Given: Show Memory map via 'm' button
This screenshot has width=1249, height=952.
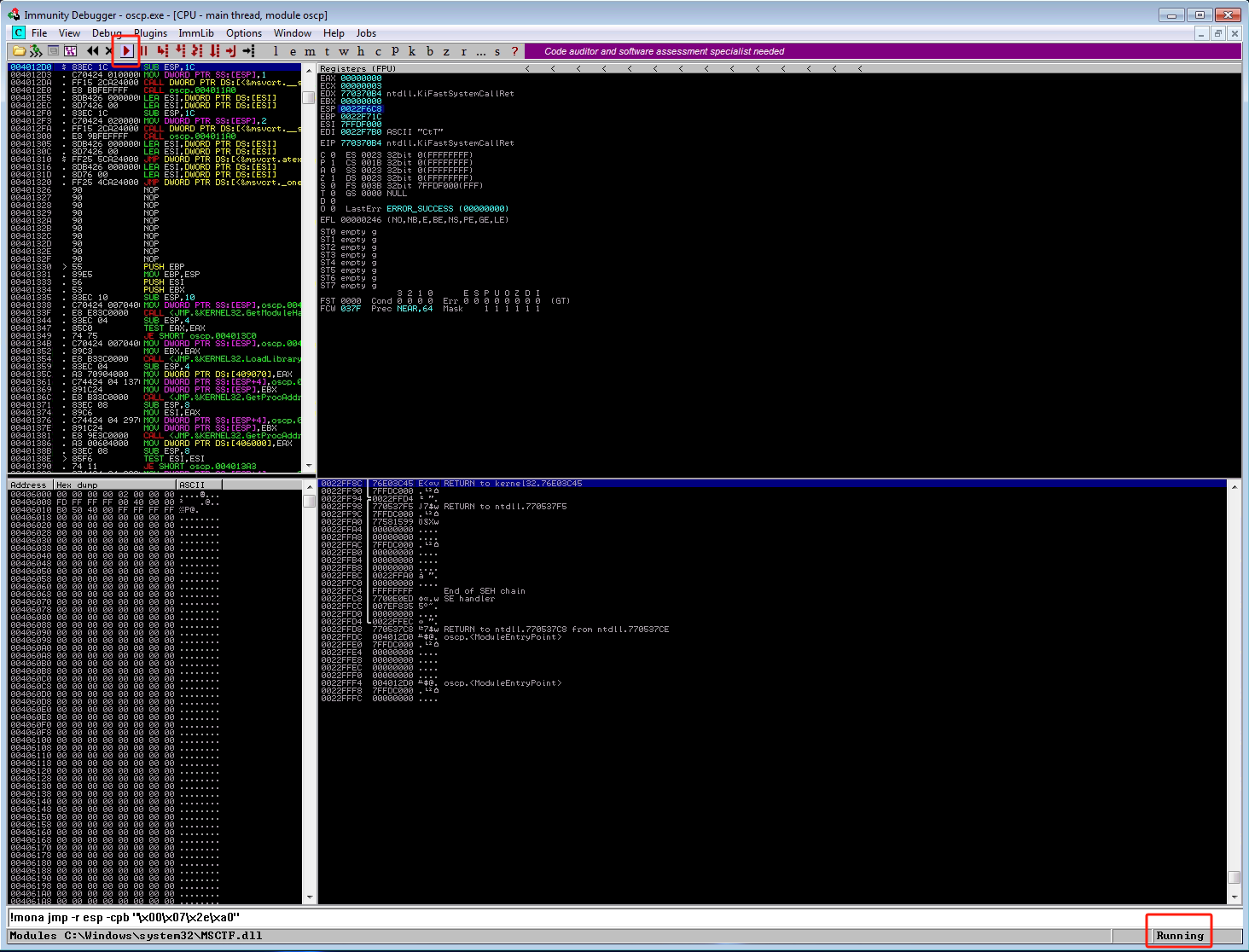Looking at the screenshot, I should click(310, 51).
